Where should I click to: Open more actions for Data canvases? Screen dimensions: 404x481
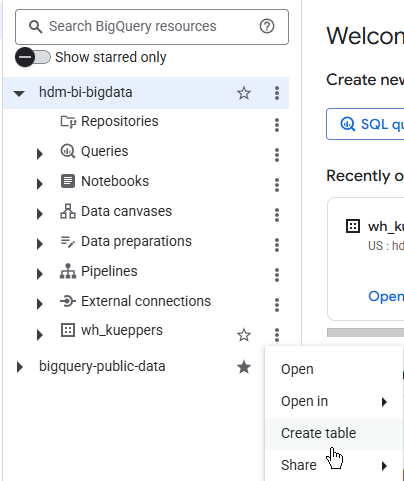[x=277, y=215]
